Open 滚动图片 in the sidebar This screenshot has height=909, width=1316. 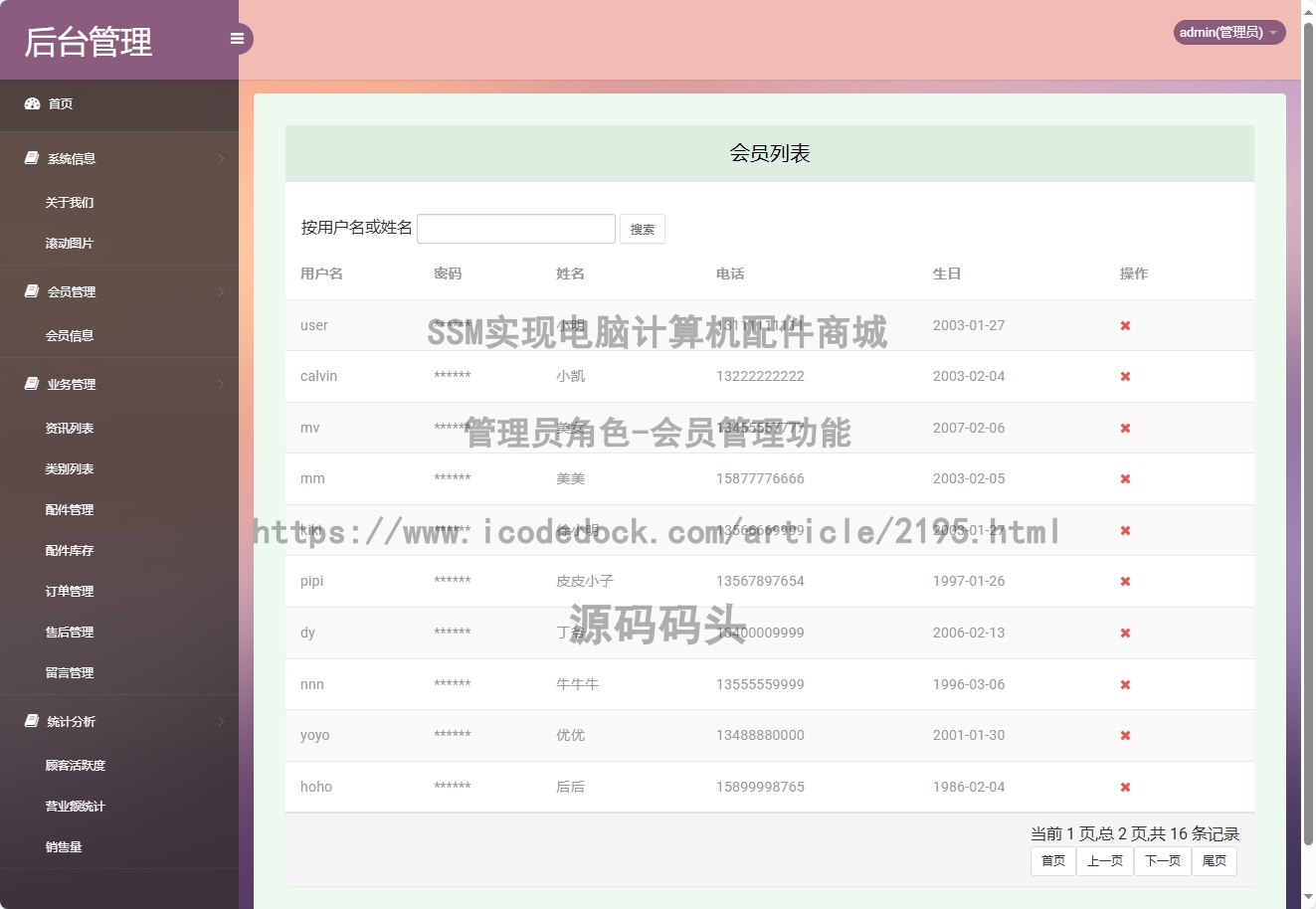(x=70, y=243)
